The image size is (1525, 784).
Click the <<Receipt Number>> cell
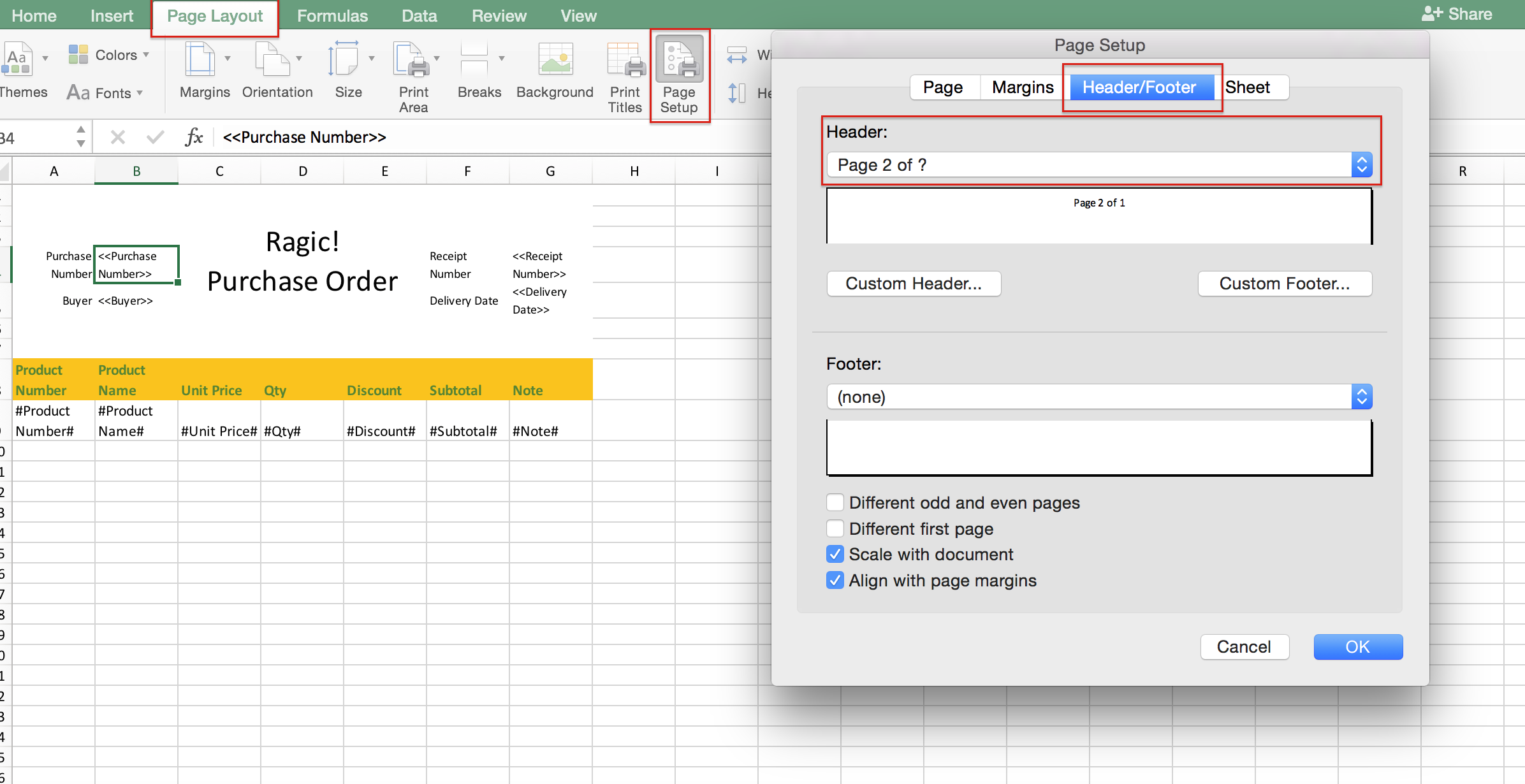[x=550, y=265]
